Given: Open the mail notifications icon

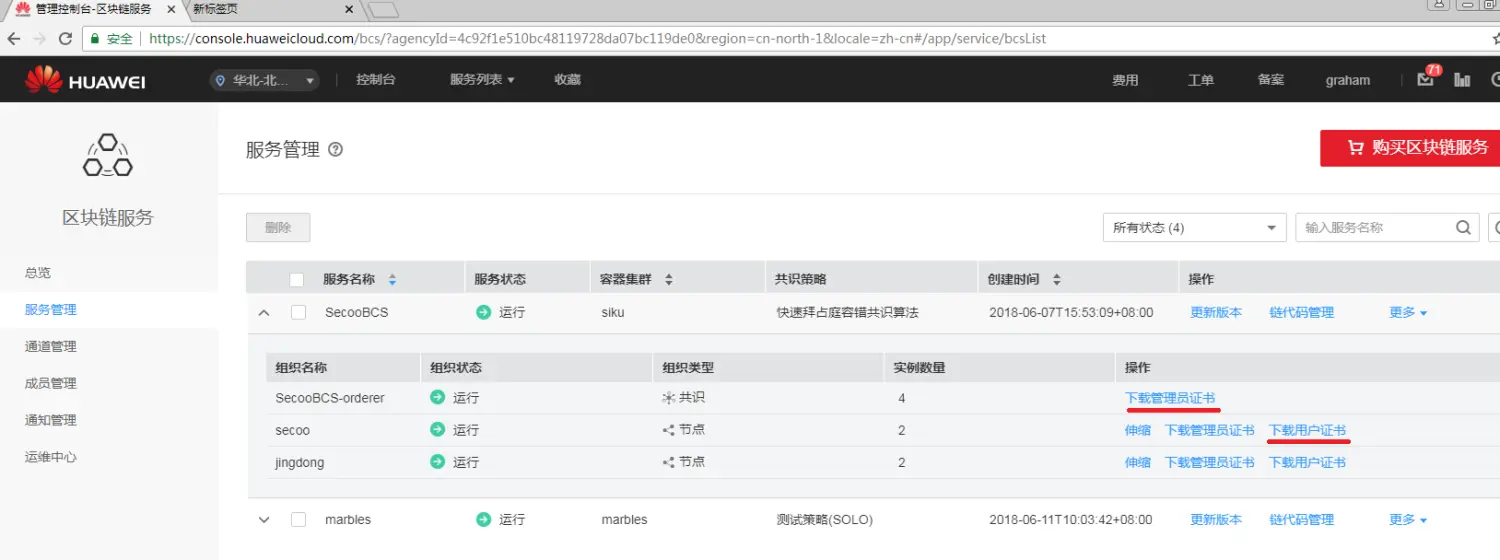Looking at the screenshot, I should [x=1425, y=80].
